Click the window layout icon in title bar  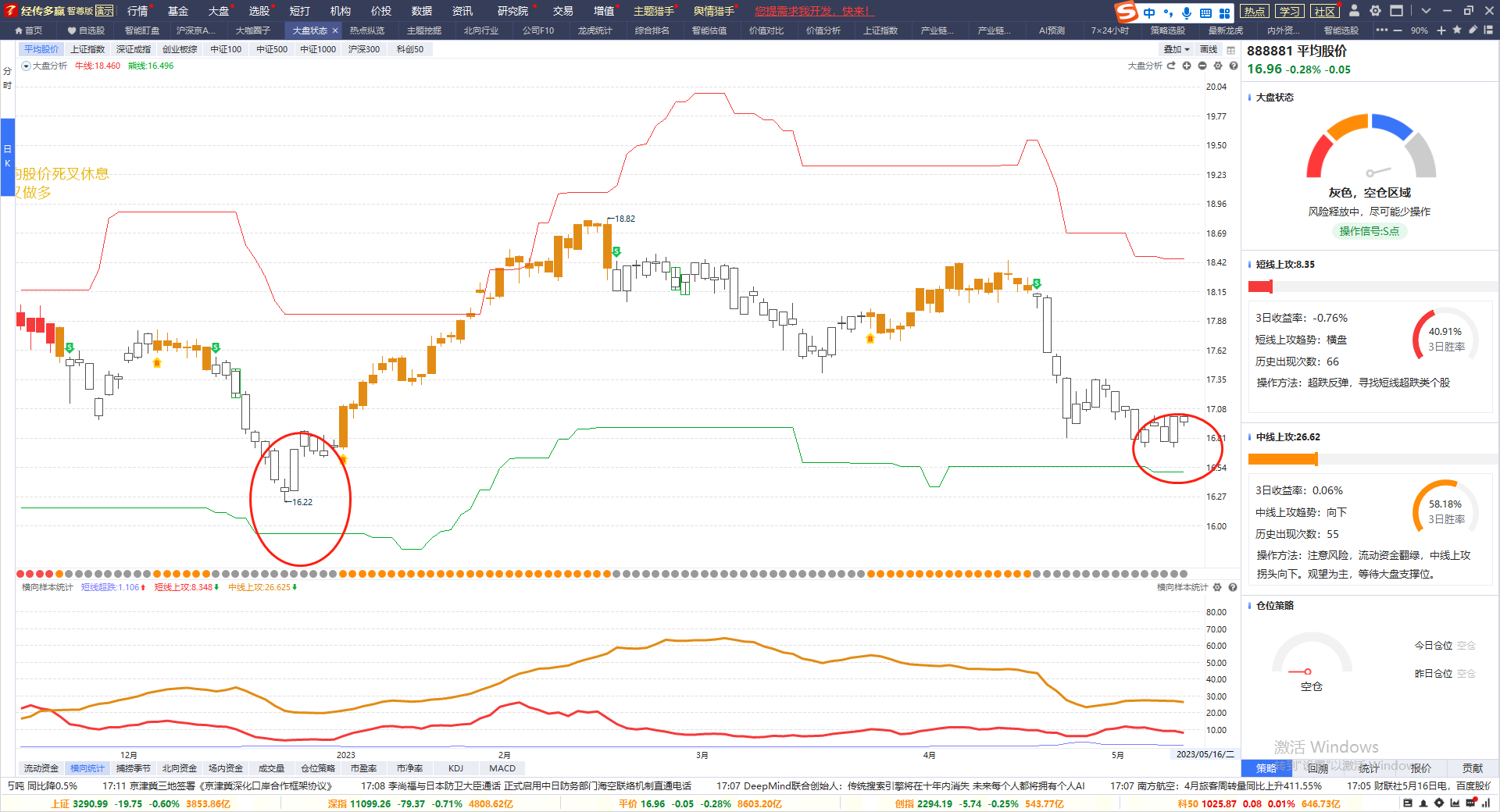pos(1397,11)
